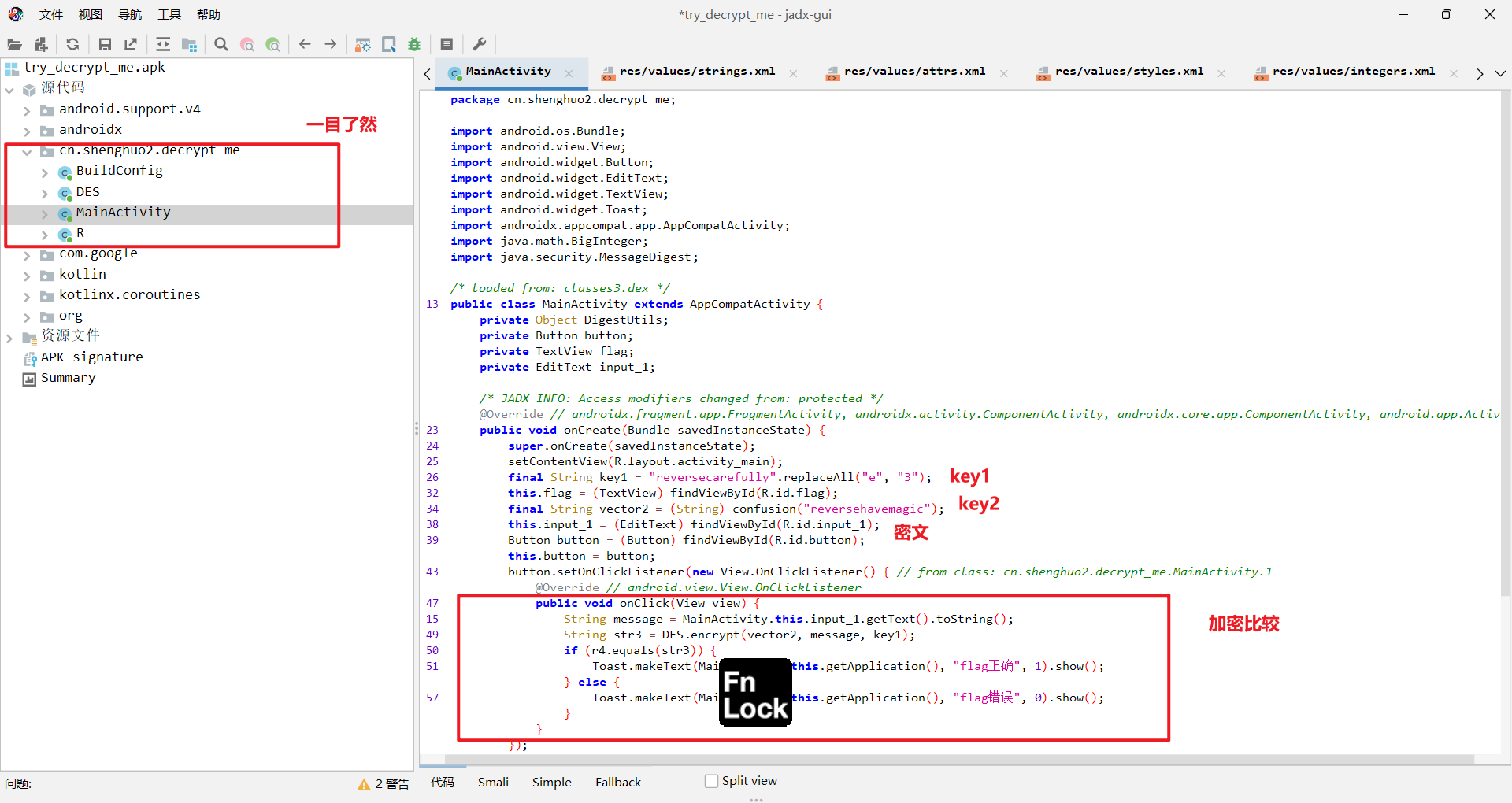1512x803 pixels.
Task: Click code line number 43
Action: 432,572
